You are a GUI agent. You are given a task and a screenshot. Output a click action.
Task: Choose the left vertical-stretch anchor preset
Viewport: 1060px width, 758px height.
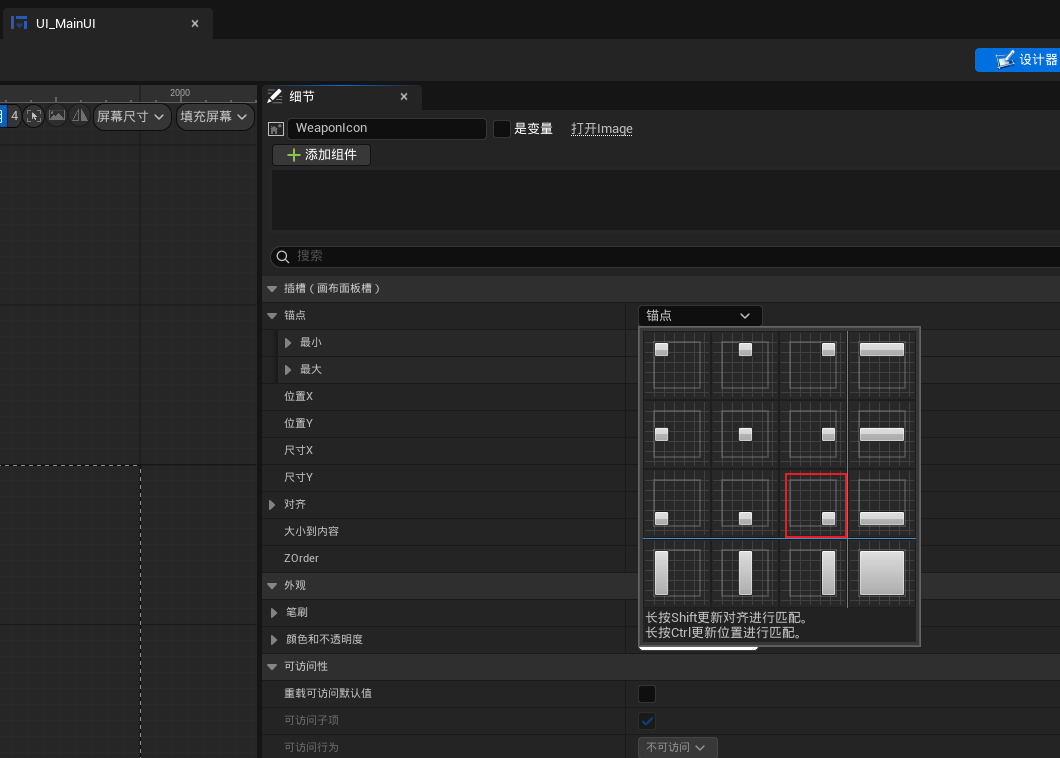[677, 573]
